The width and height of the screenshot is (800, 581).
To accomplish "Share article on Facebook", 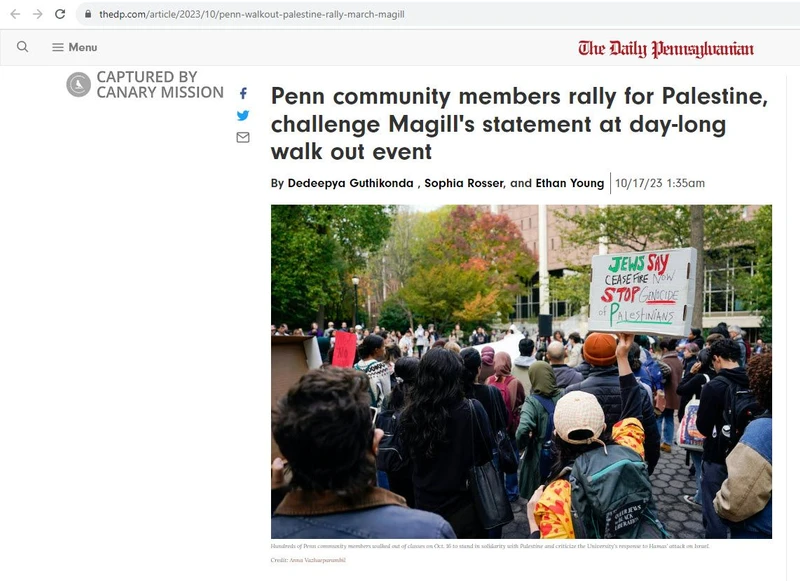I will coord(243,93).
